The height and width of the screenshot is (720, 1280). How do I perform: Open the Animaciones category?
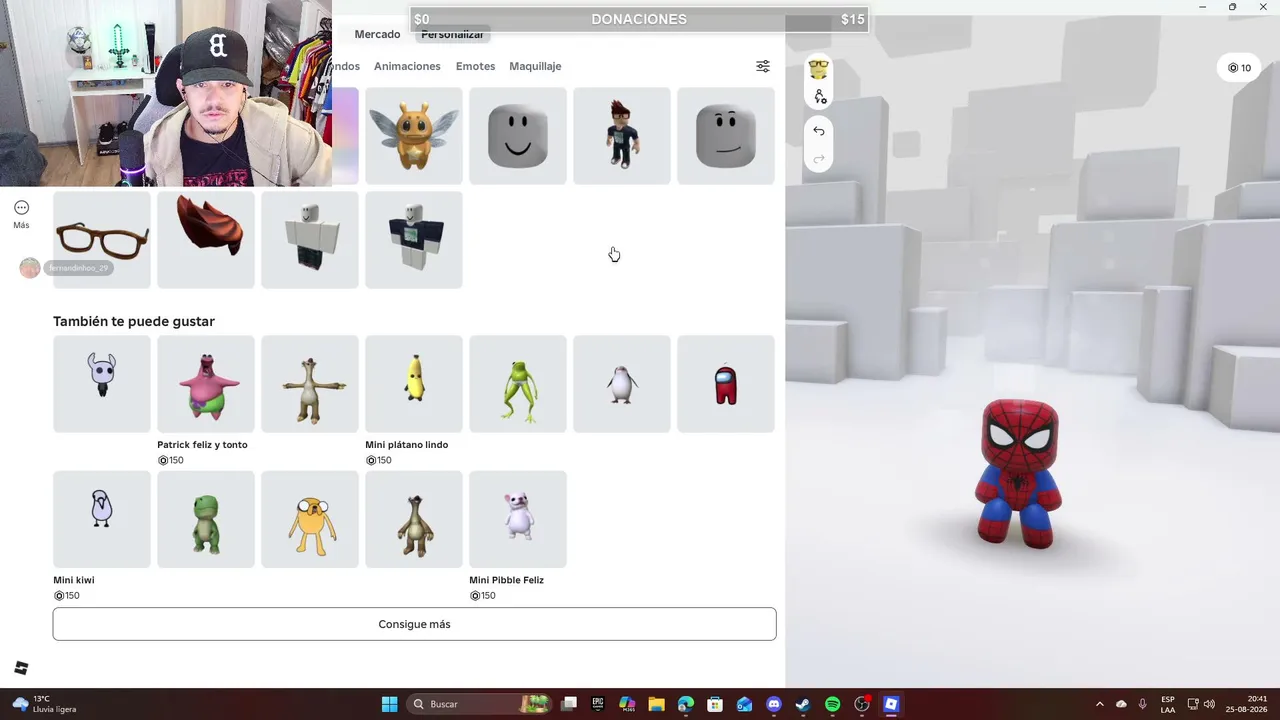407,66
